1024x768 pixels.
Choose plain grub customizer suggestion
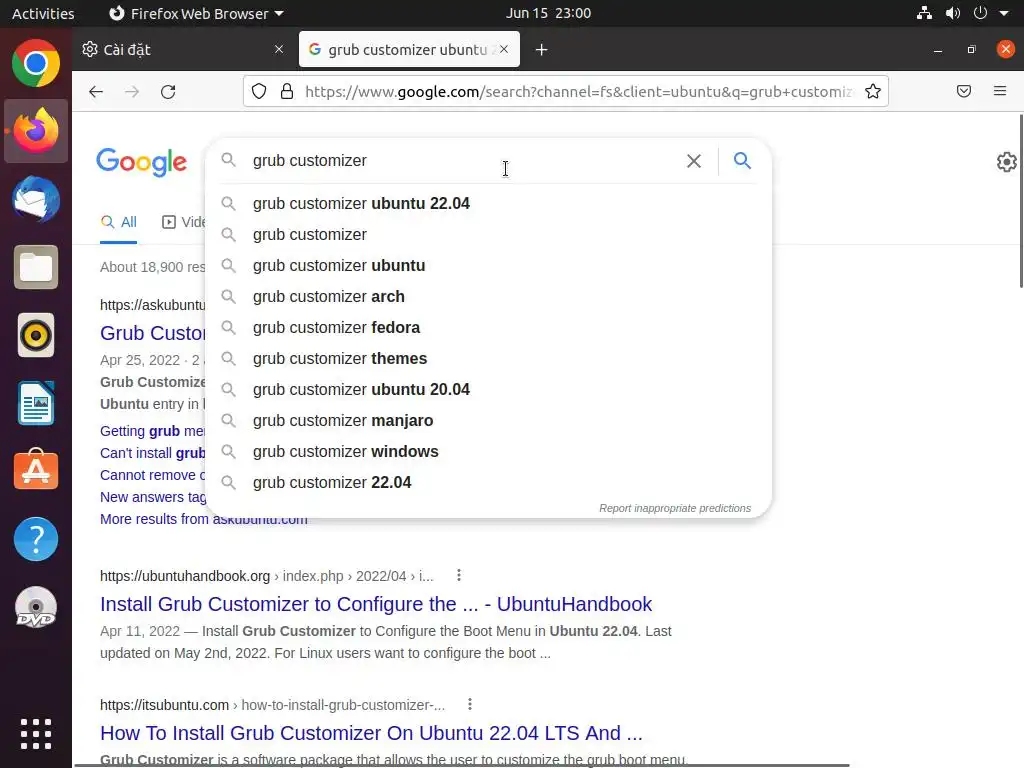click(488, 234)
